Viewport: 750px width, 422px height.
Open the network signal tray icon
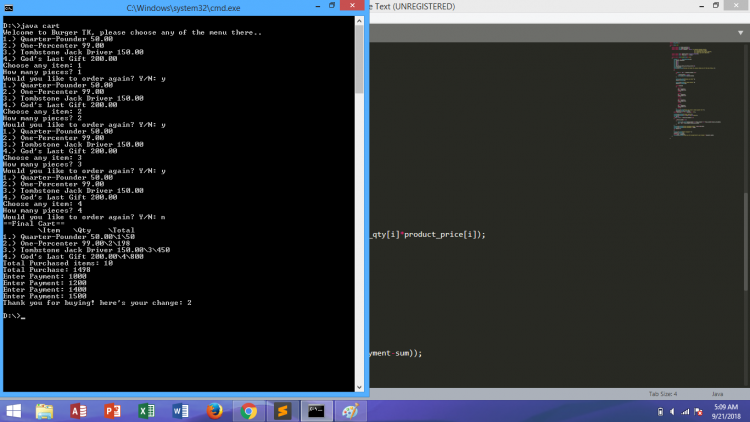click(685, 411)
